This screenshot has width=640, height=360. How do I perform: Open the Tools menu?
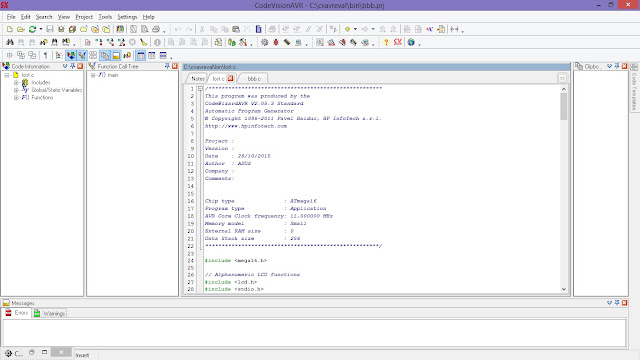[105, 17]
